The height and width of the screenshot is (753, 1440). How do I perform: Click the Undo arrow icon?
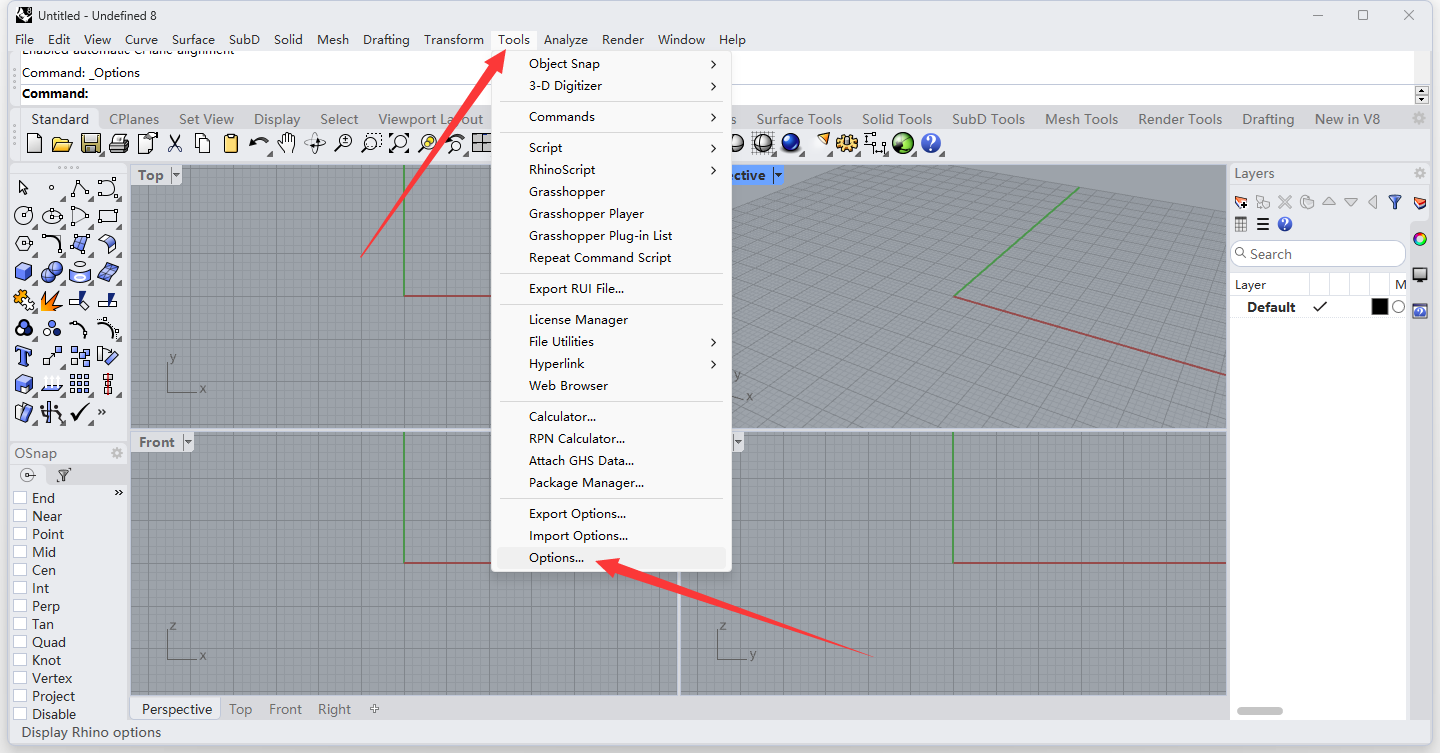pyautogui.click(x=259, y=144)
